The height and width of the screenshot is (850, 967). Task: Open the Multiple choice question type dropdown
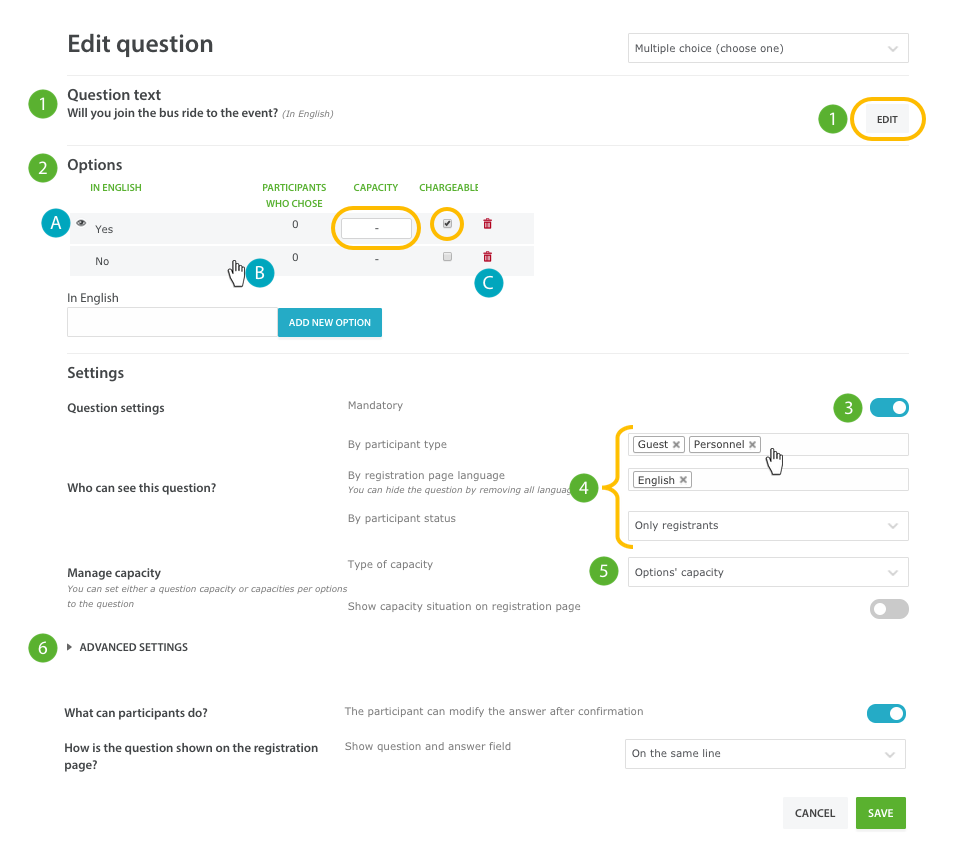(x=768, y=48)
